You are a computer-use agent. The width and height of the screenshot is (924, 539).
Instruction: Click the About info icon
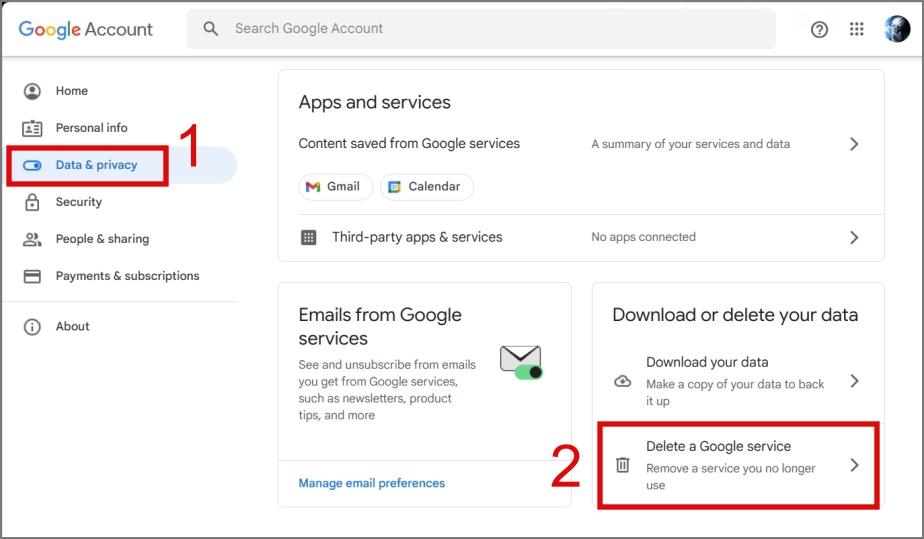tap(32, 327)
